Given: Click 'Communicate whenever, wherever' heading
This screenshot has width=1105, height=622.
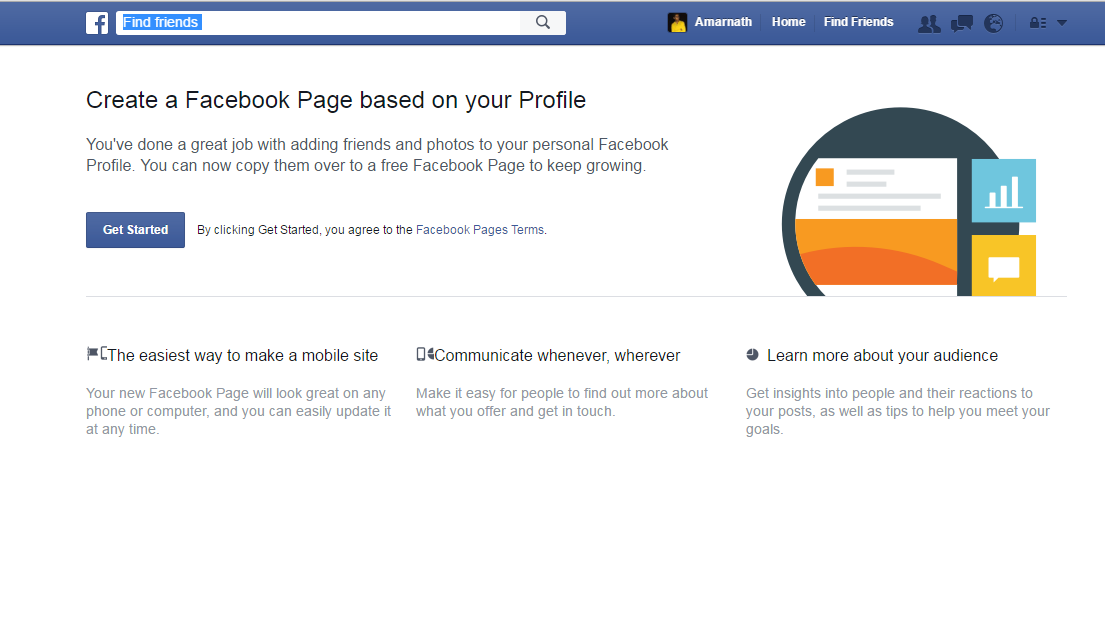Looking at the screenshot, I should pyautogui.click(x=557, y=356).
